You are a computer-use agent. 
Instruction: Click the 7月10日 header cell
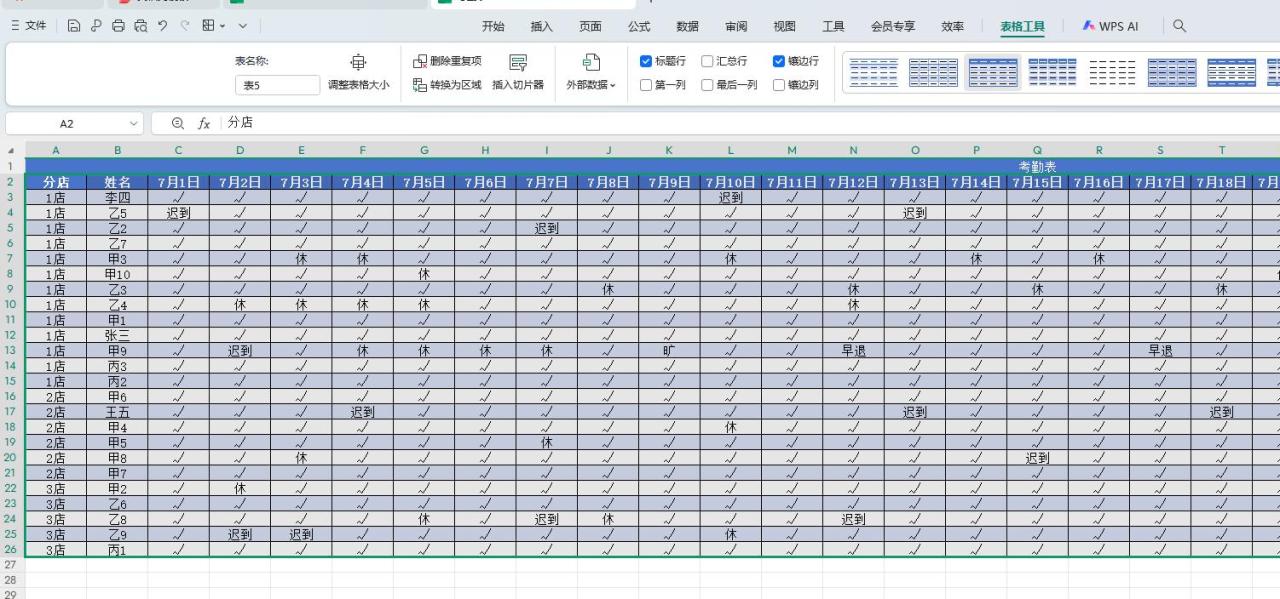[x=730, y=182]
